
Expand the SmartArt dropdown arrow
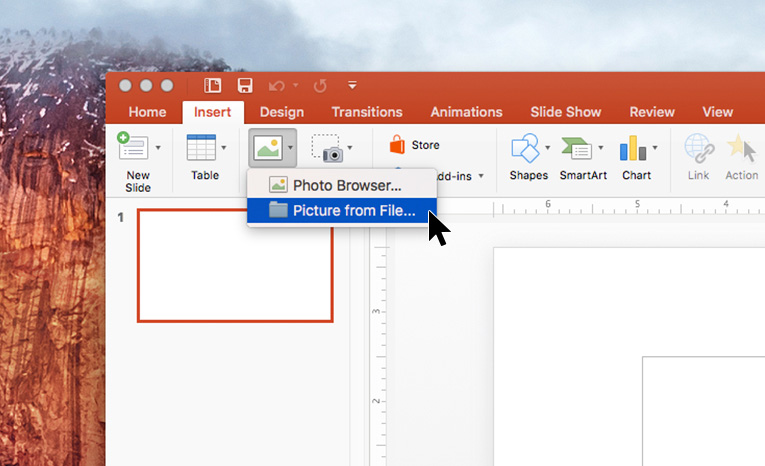(x=601, y=147)
